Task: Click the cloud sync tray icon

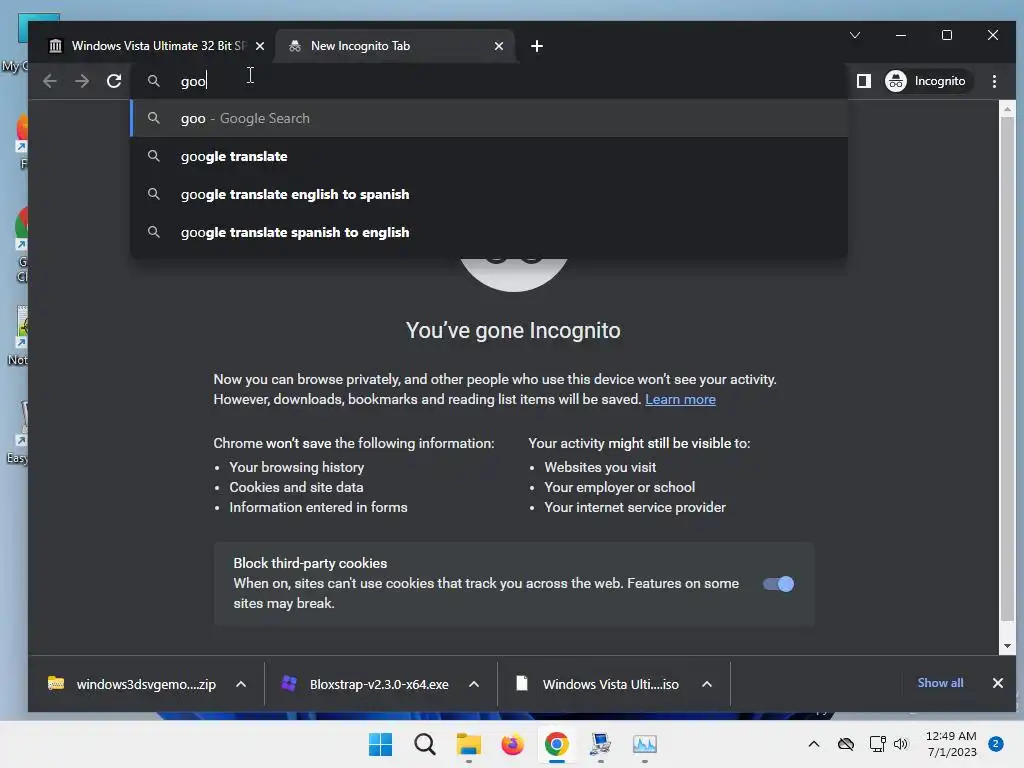Action: pos(846,744)
